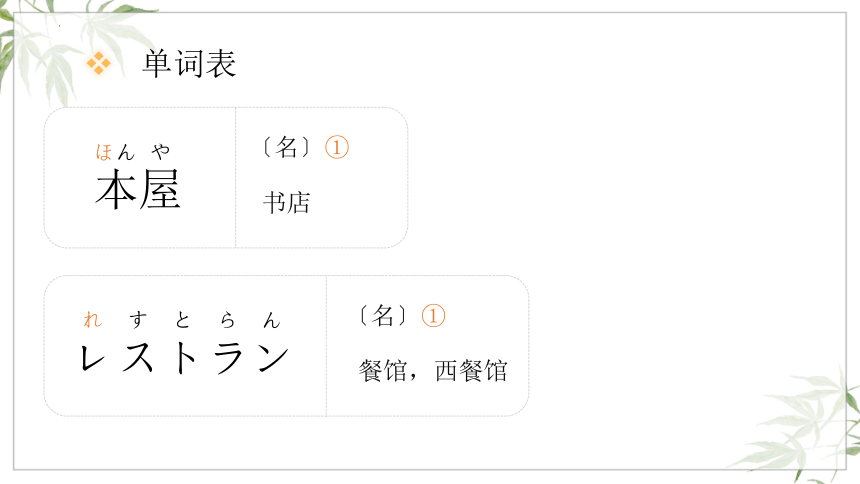
Task: Select the 单词表 slide title
Action: pyautogui.click(x=189, y=63)
